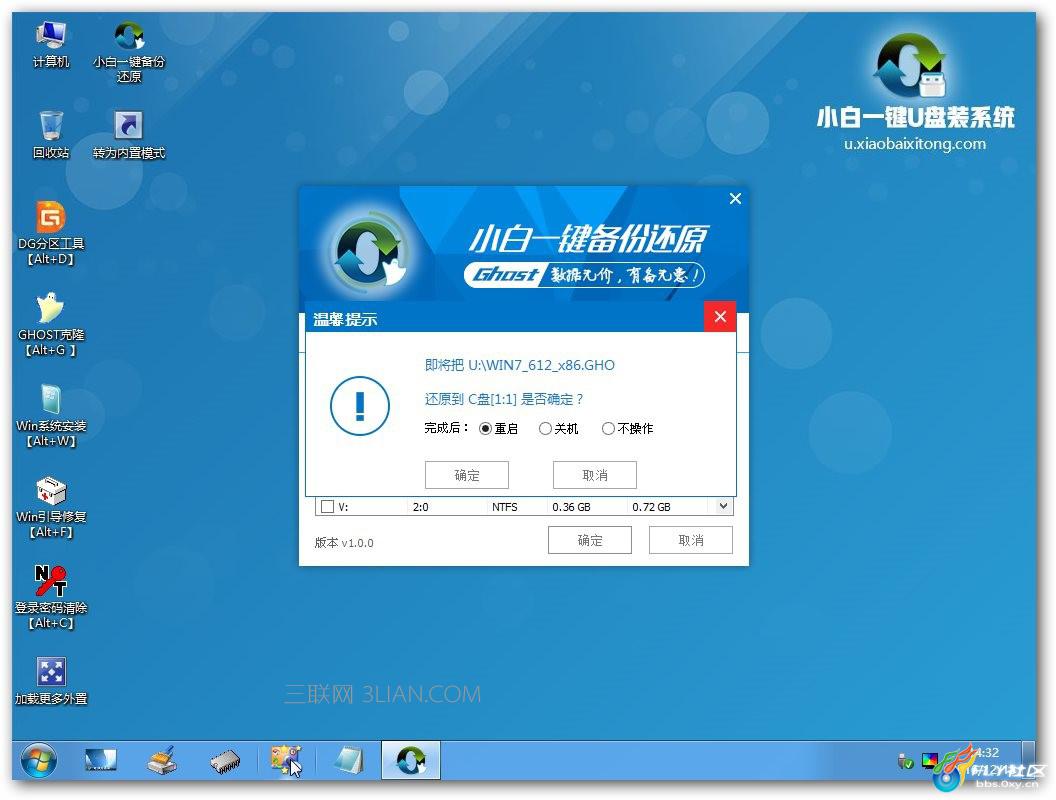1056x800 pixels.
Task: Click the 0.72 GB cell
Action: [651, 507]
